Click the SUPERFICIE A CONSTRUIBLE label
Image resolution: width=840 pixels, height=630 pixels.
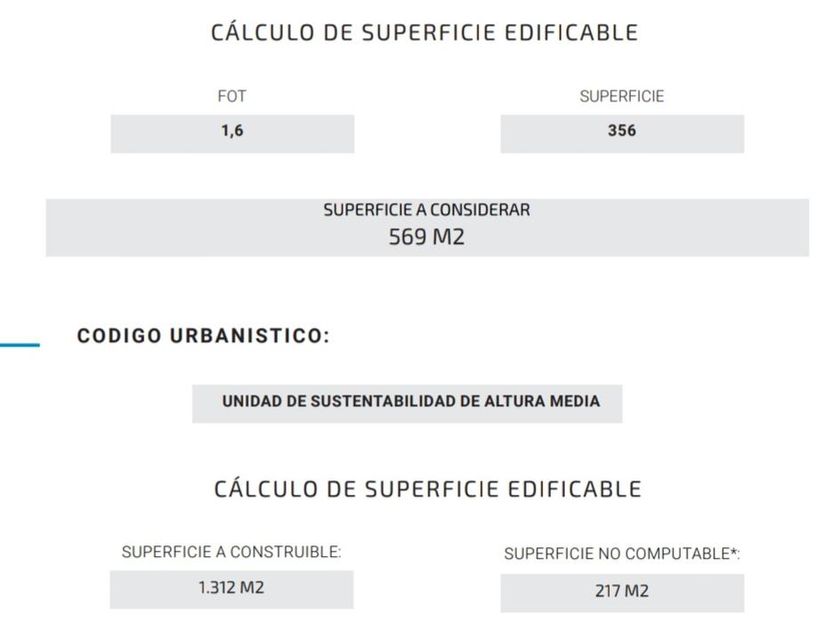coord(231,552)
